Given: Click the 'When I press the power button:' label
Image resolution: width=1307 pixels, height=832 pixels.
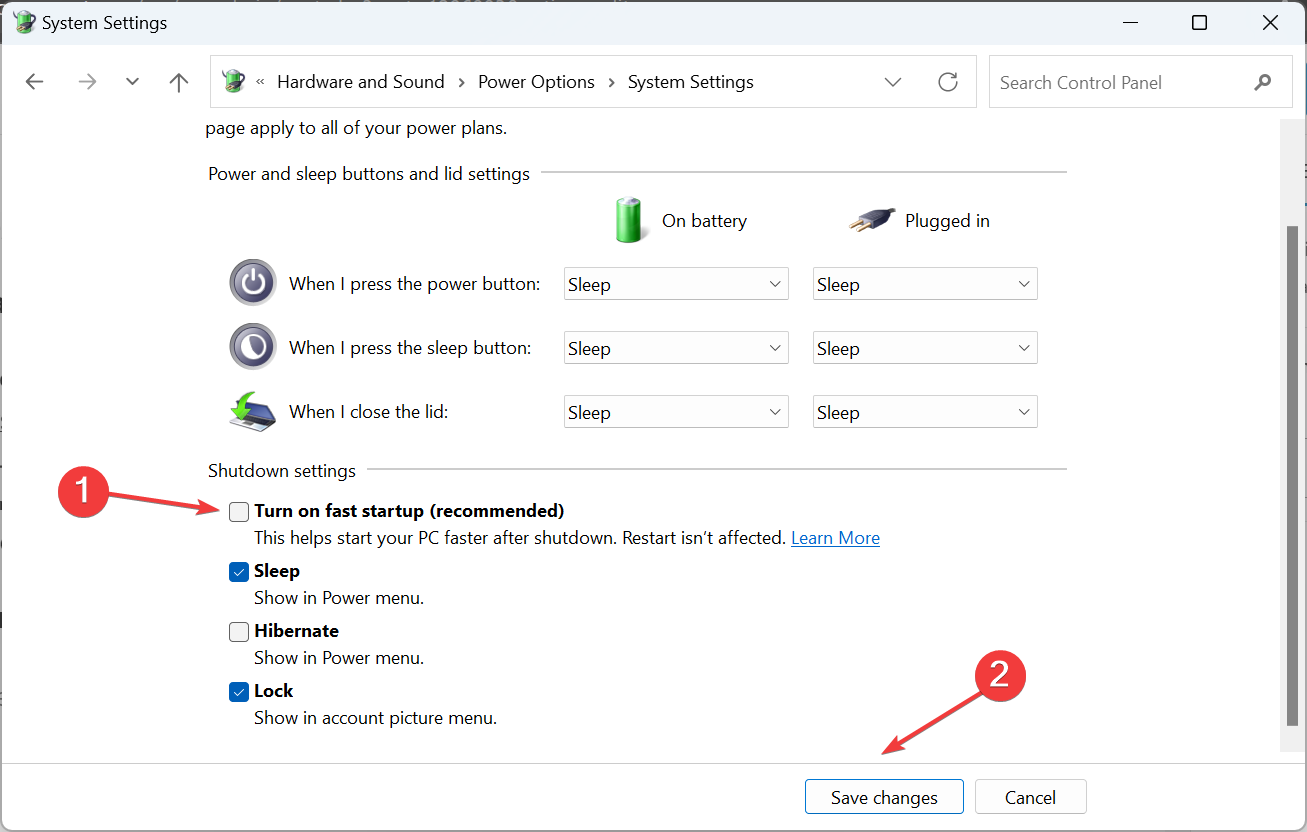Looking at the screenshot, I should [415, 284].
